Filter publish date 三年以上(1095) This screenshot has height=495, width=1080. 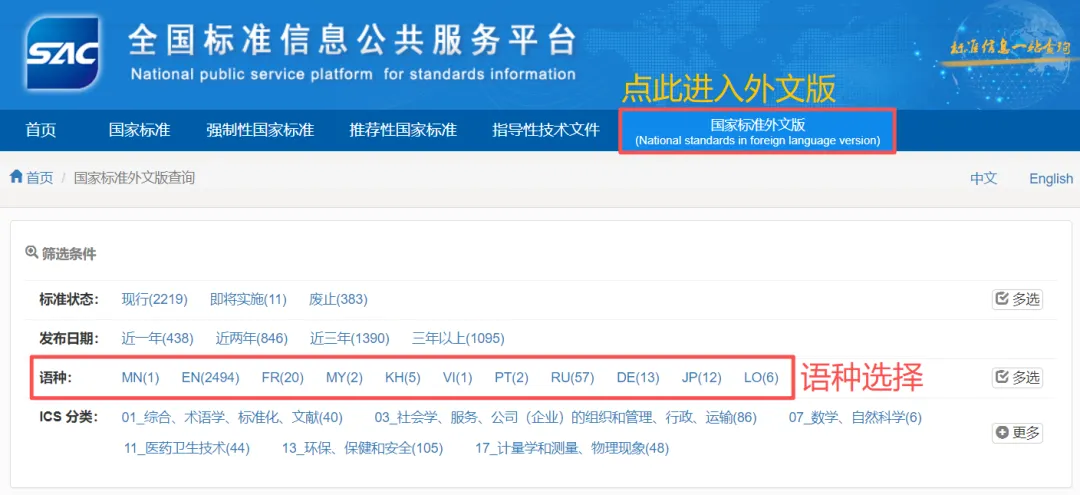click(458, 339)
